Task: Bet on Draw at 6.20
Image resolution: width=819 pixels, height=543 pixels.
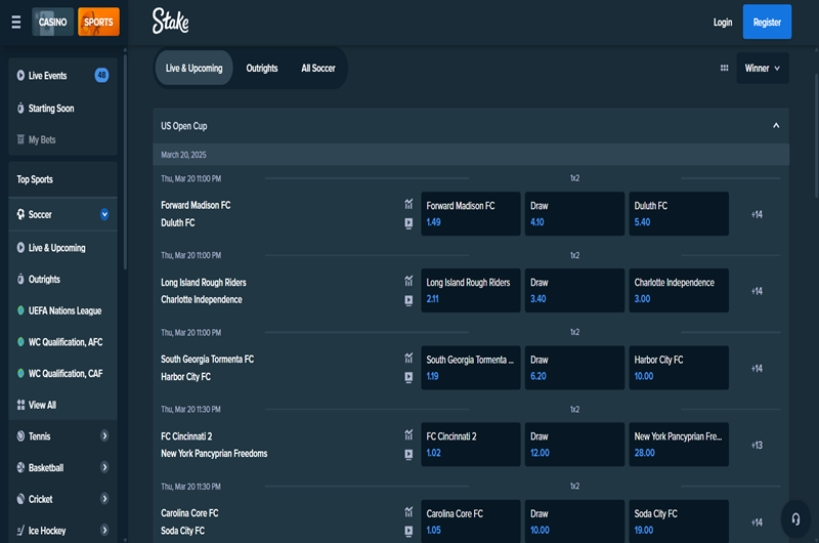Action: click(x=575, y=368)
